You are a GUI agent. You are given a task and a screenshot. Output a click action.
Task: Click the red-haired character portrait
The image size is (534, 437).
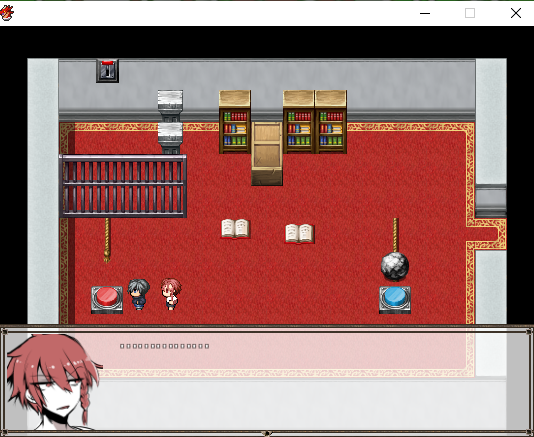click(54, 381)
